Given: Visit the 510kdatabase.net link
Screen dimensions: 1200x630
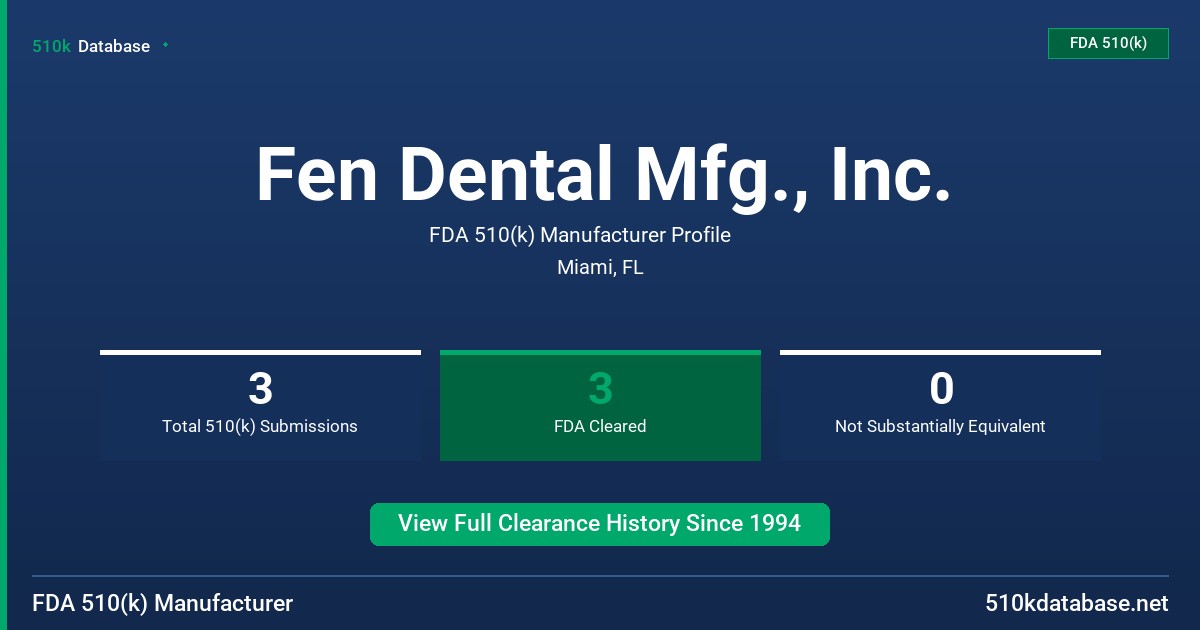Looking at the screenshot, I should pyautogui.click(x=1077, y=603).
